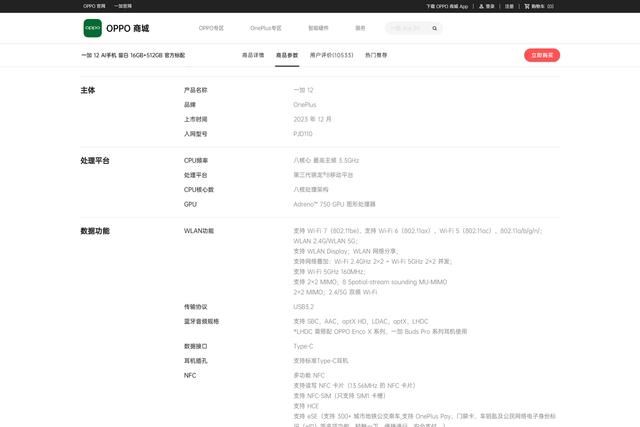Switch to 用户评价(10533) tab

(331, 55)
